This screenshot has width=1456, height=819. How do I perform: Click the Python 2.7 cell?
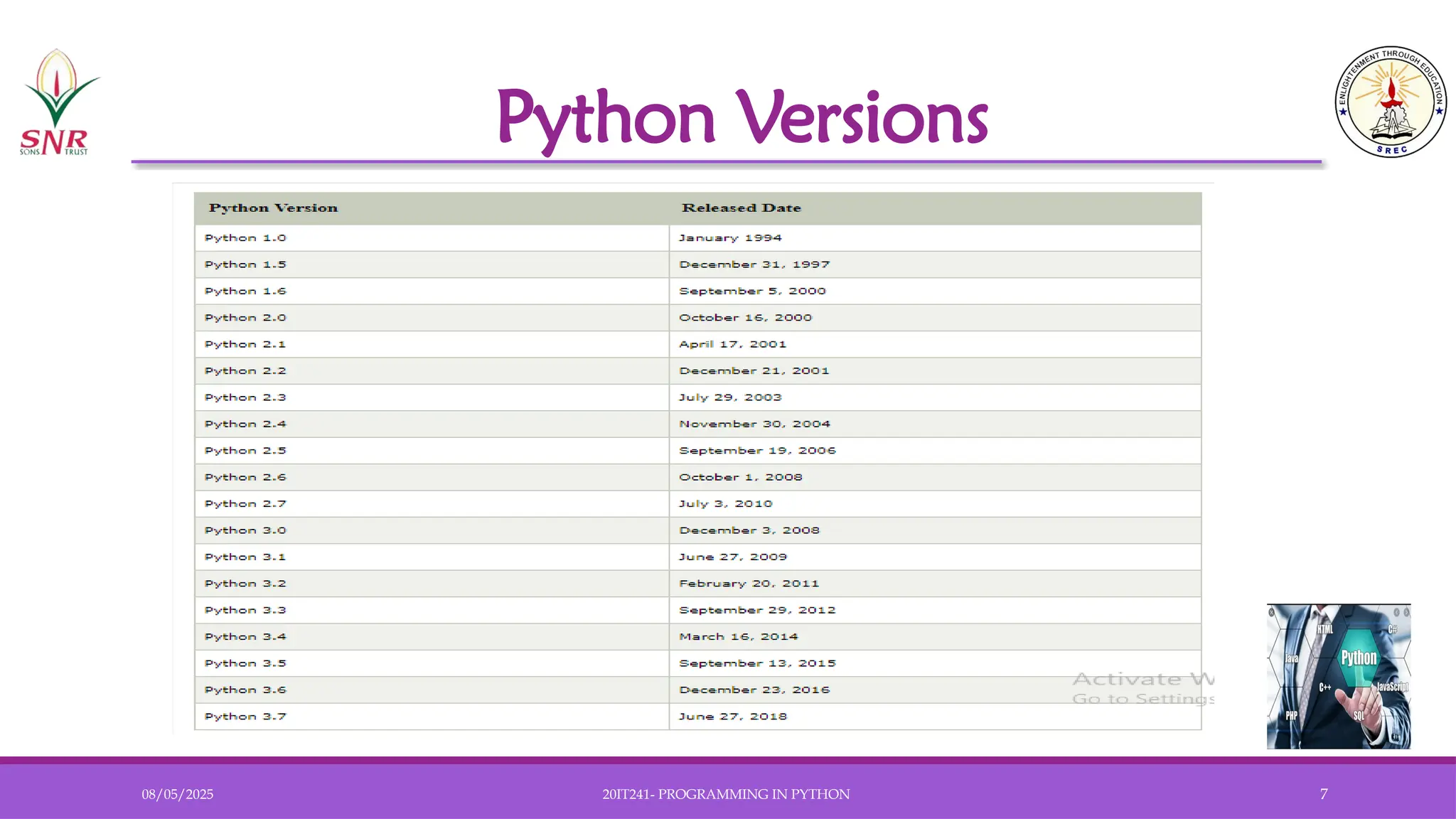pyautogui.click(x=432, y=504)
